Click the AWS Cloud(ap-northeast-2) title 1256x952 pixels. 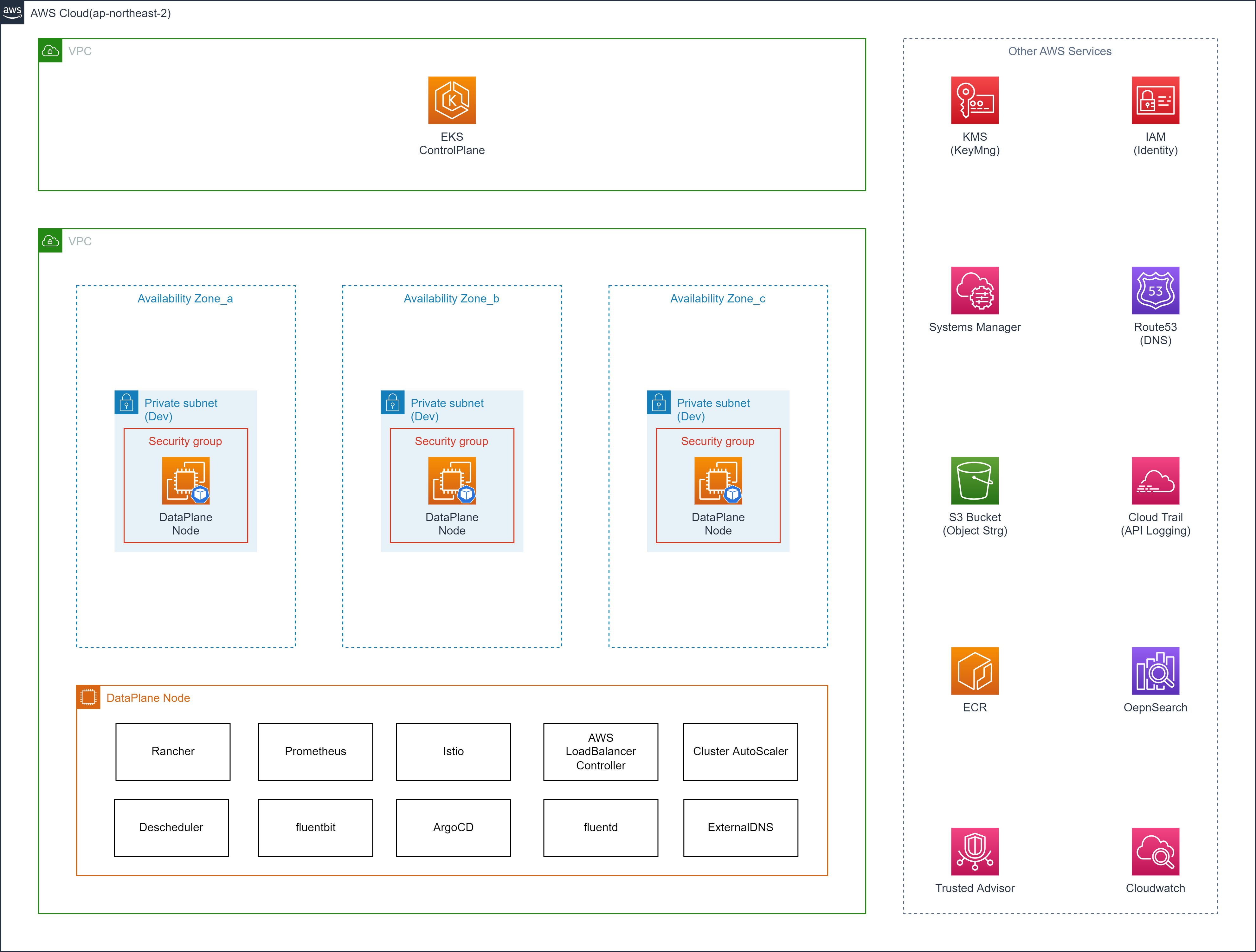[x=100, y=13]
